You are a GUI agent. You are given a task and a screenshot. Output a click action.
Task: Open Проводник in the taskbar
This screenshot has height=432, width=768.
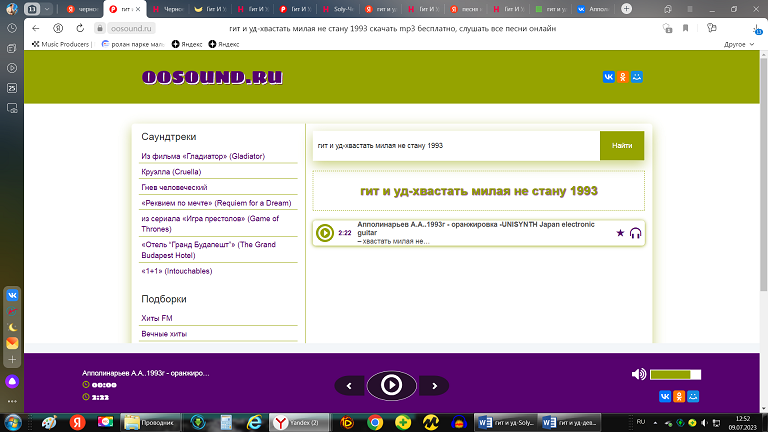pos(149,422)
